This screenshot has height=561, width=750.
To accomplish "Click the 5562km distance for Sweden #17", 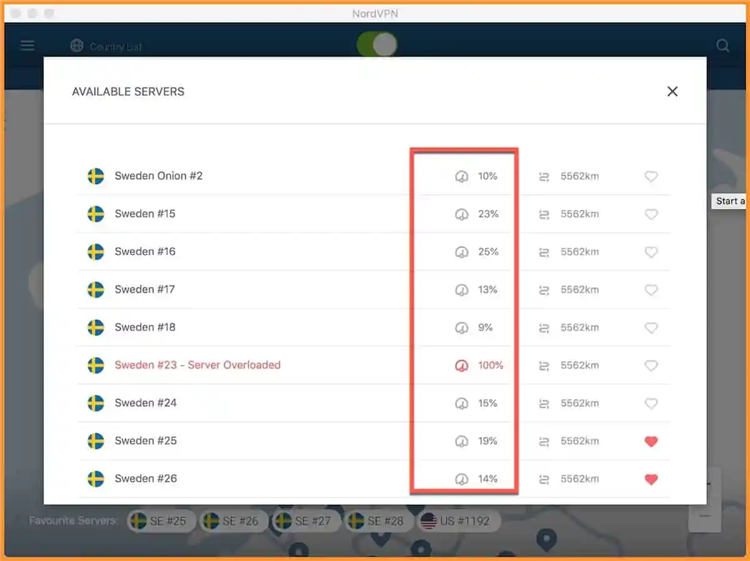I will coord(580,290).
